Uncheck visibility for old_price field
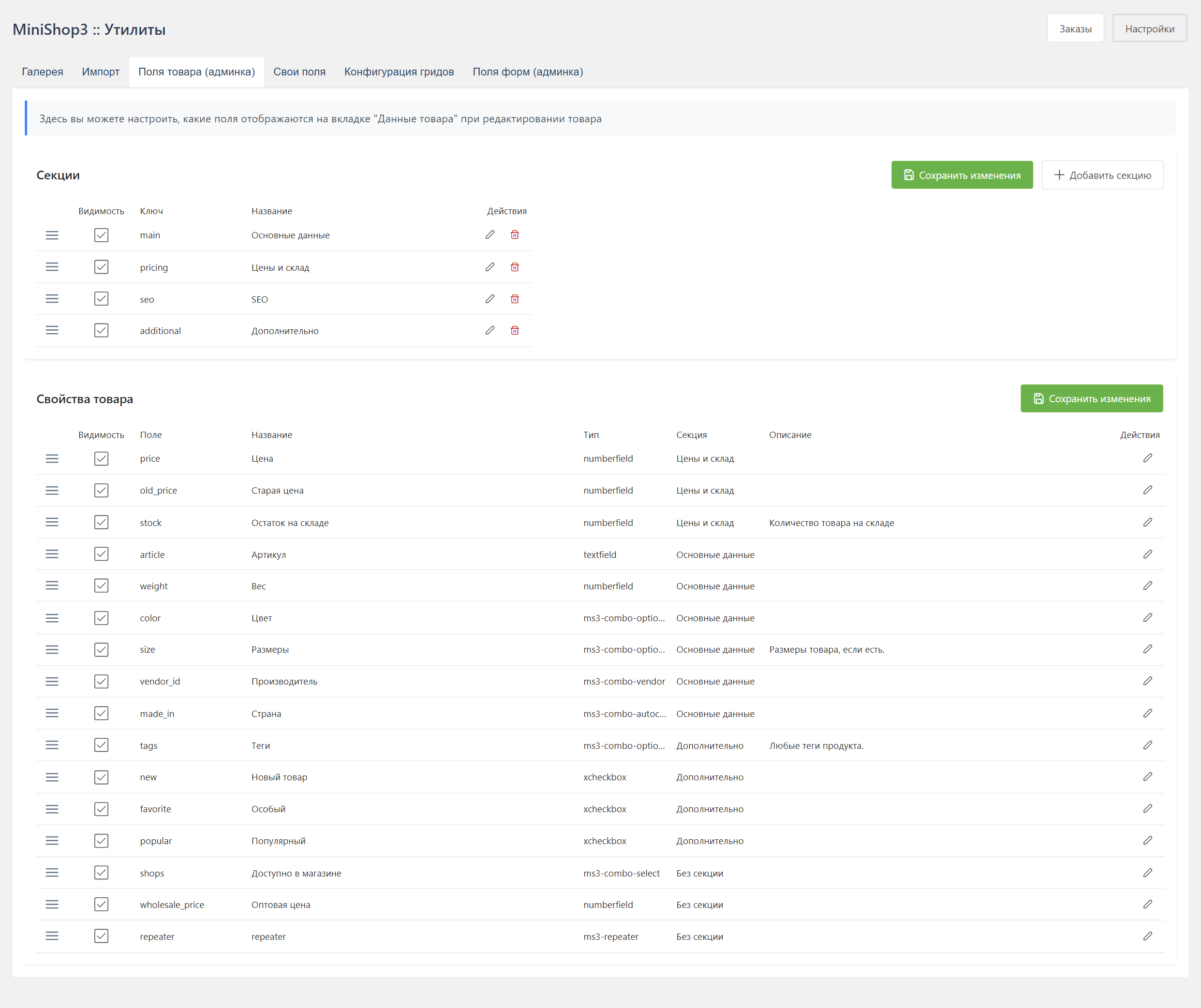 point(101,490)
